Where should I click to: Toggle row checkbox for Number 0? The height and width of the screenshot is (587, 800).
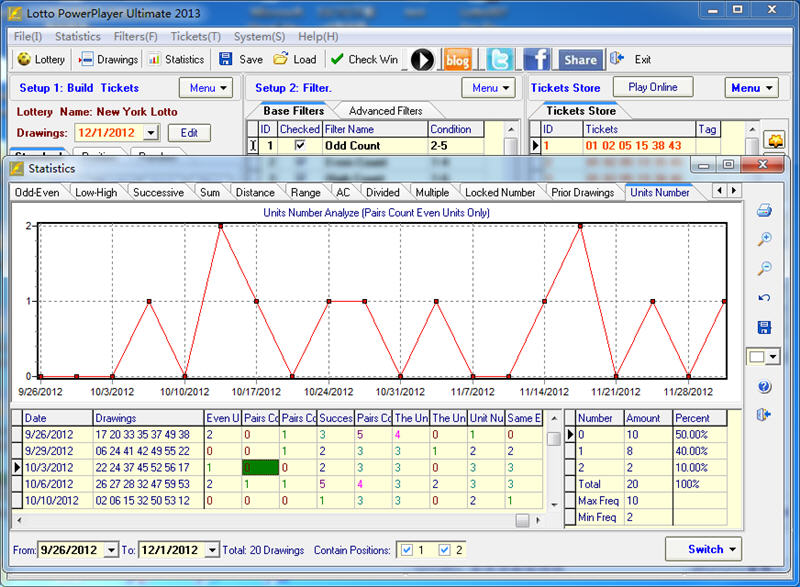click(x=570, y=435)
